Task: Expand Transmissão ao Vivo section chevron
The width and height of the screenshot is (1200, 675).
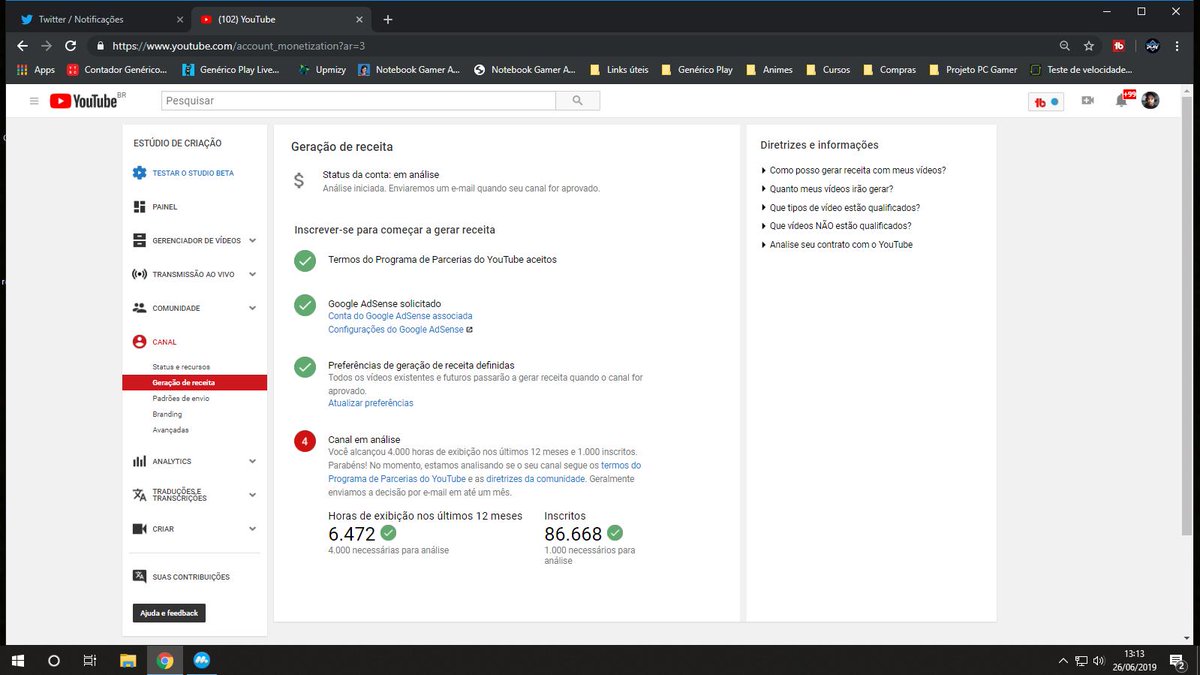Action: click(252, 274)
